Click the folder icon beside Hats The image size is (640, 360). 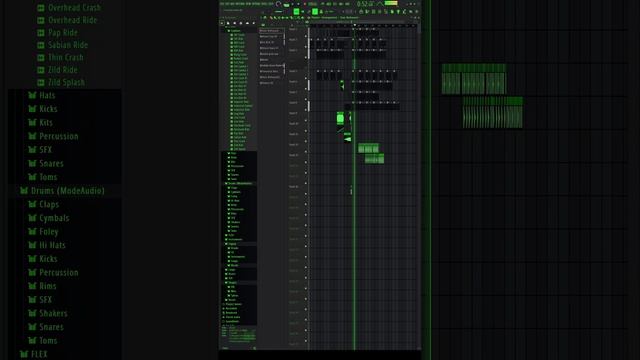[x=32, y=96]
